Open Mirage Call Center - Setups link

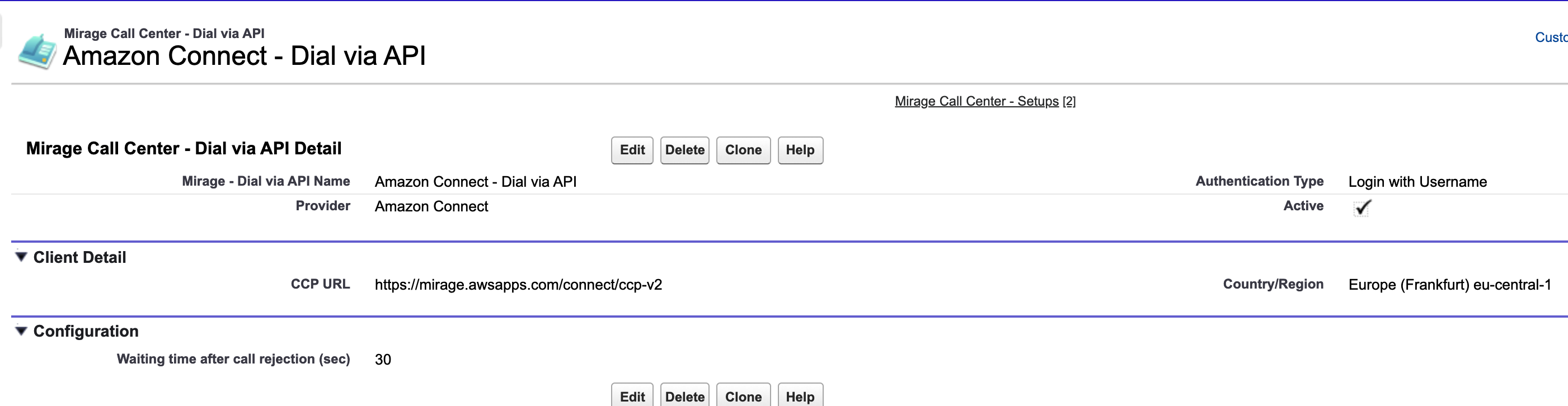(977, 102)
